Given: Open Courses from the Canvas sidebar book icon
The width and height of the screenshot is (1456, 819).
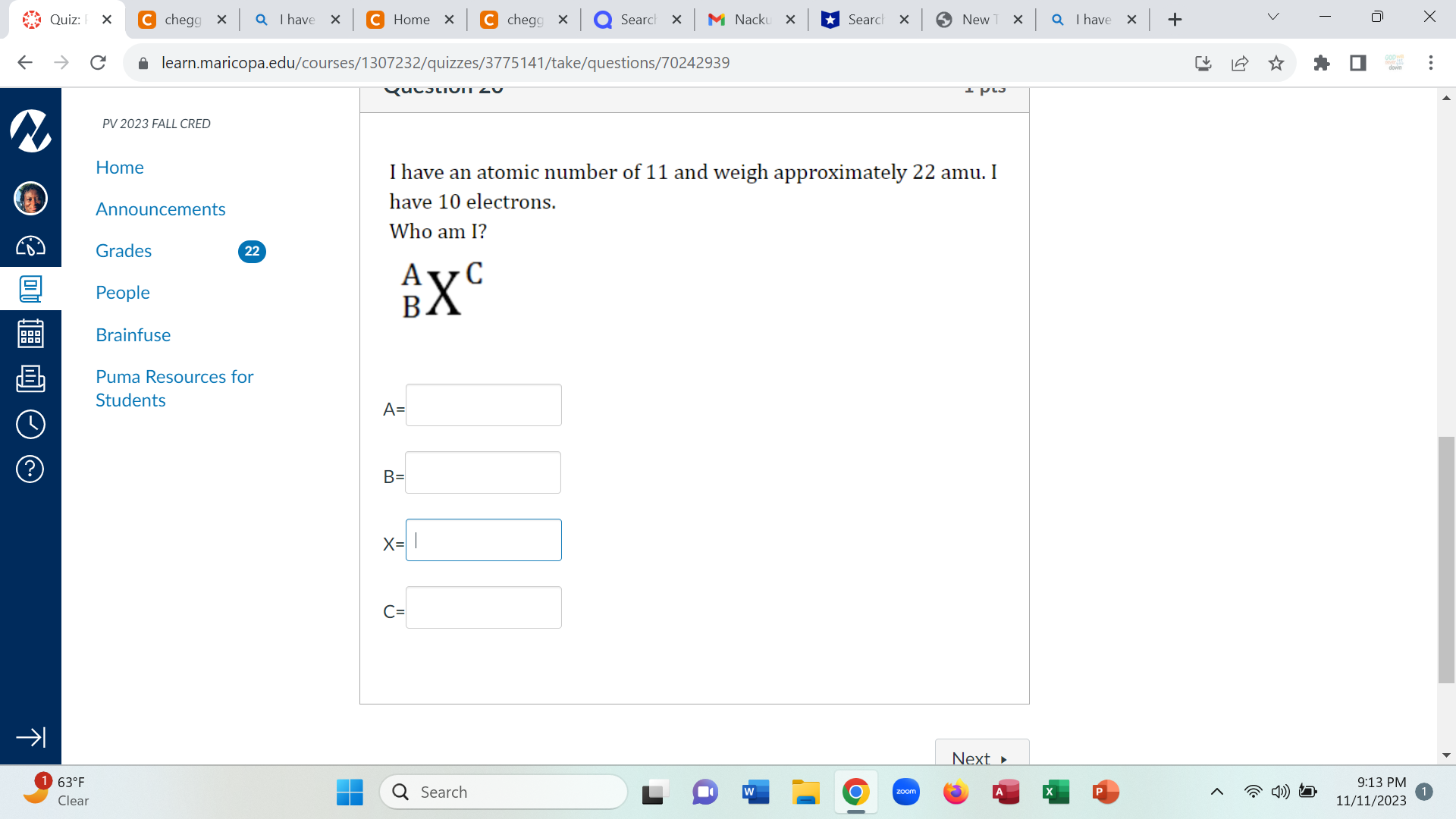Looking at the screenshot, I should 30,289.
